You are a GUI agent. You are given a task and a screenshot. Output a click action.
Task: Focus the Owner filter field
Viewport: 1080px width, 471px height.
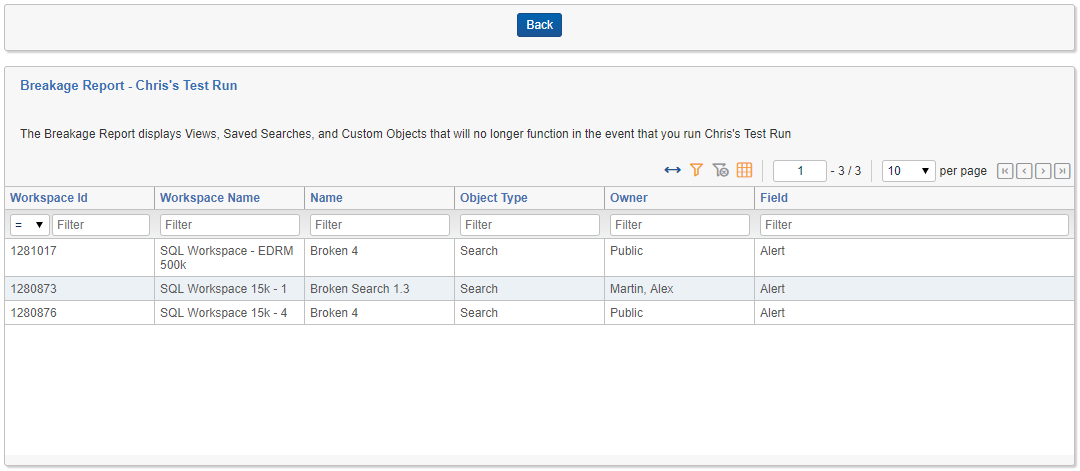click(x=680, y=225)
